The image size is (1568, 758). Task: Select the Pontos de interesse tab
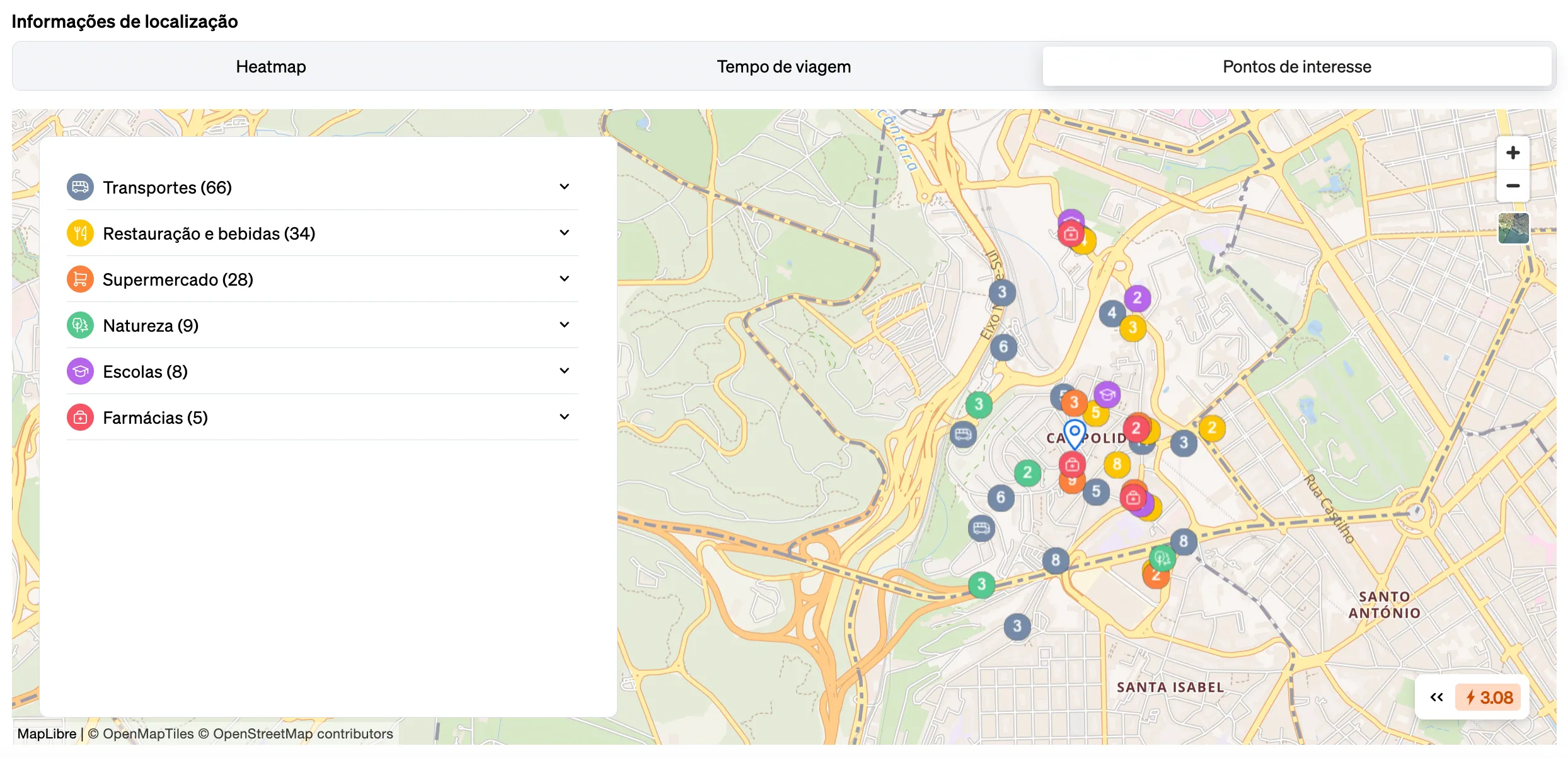(x=1297, y=66)
